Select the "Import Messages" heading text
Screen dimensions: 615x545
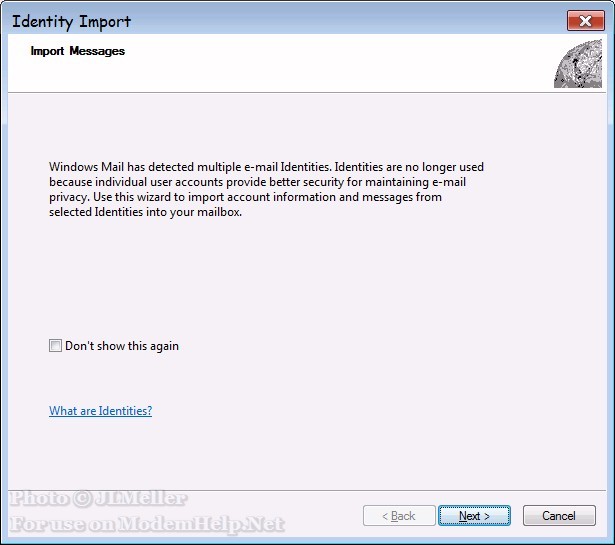coord(78,51)
